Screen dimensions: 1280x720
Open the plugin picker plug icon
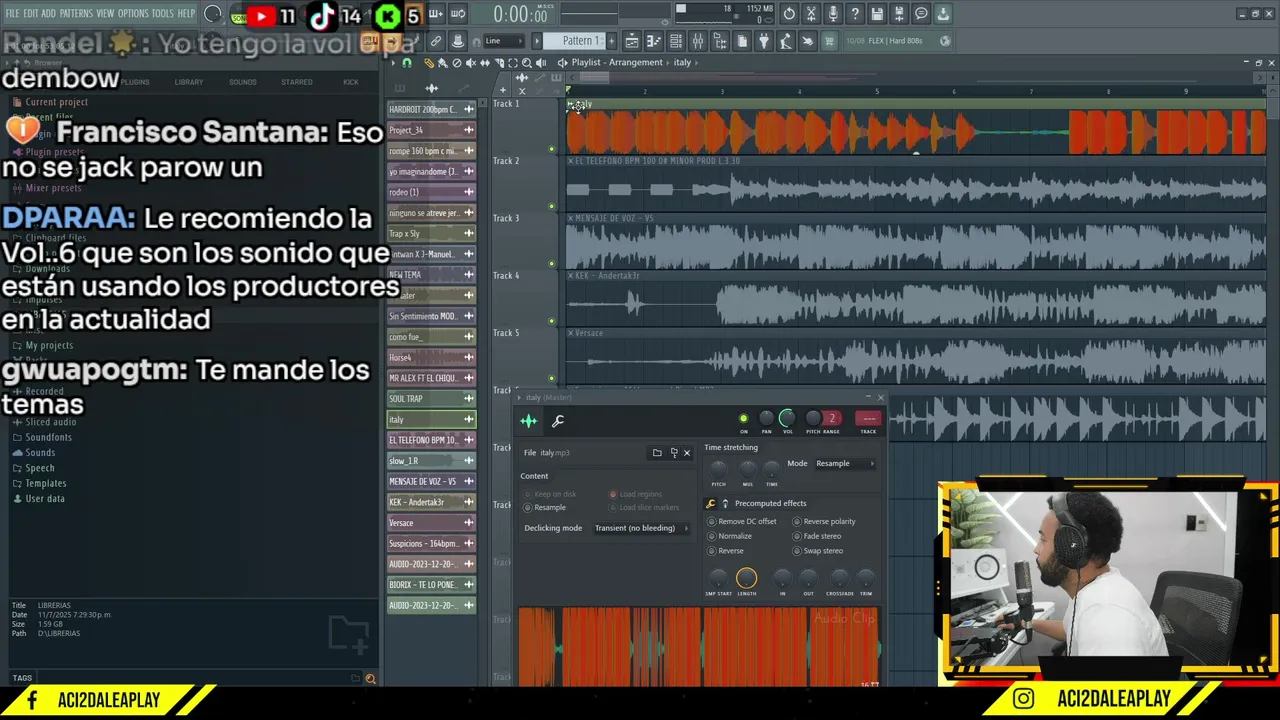764,41
